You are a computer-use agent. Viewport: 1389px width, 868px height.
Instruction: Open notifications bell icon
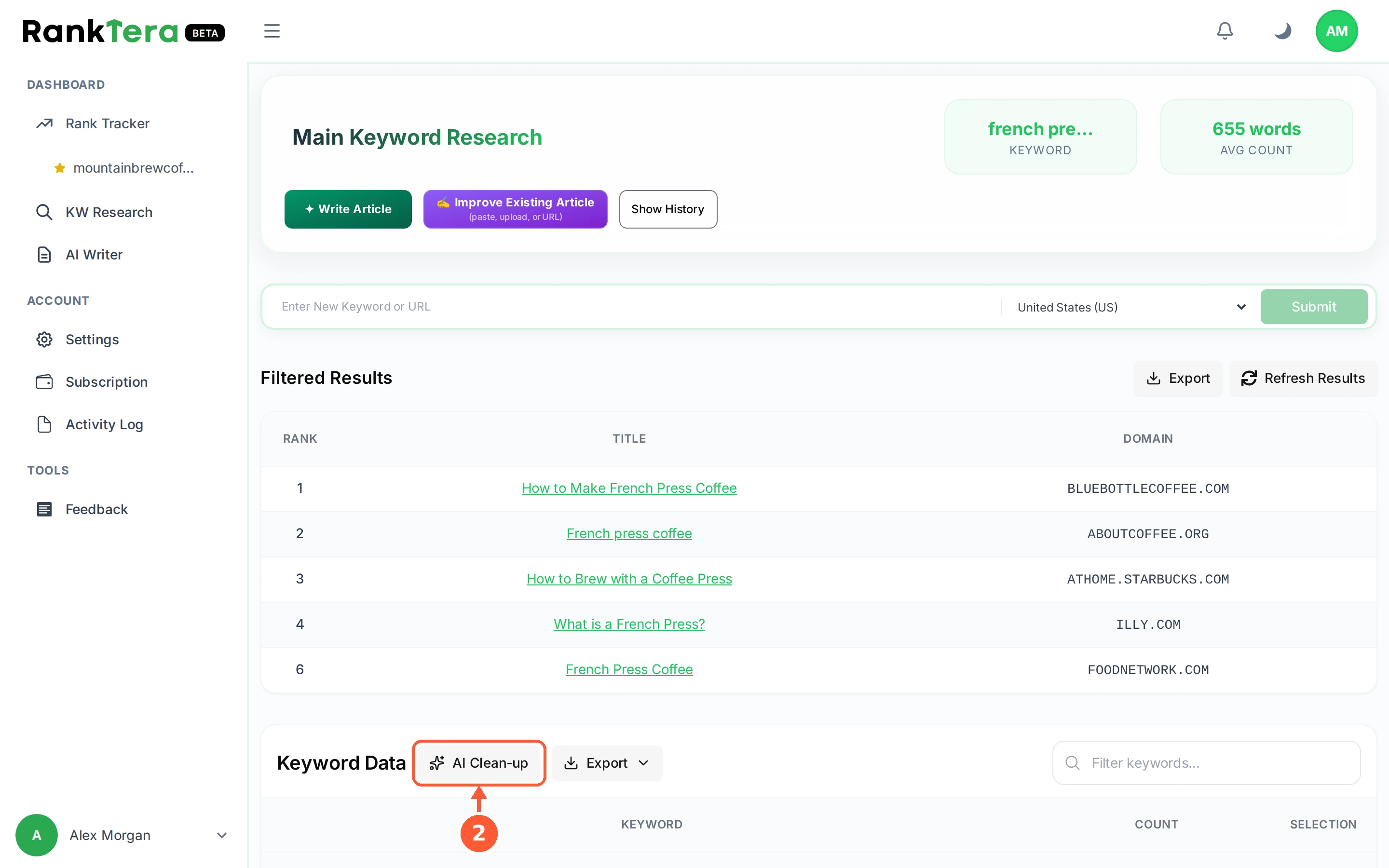click(1225, 31)
